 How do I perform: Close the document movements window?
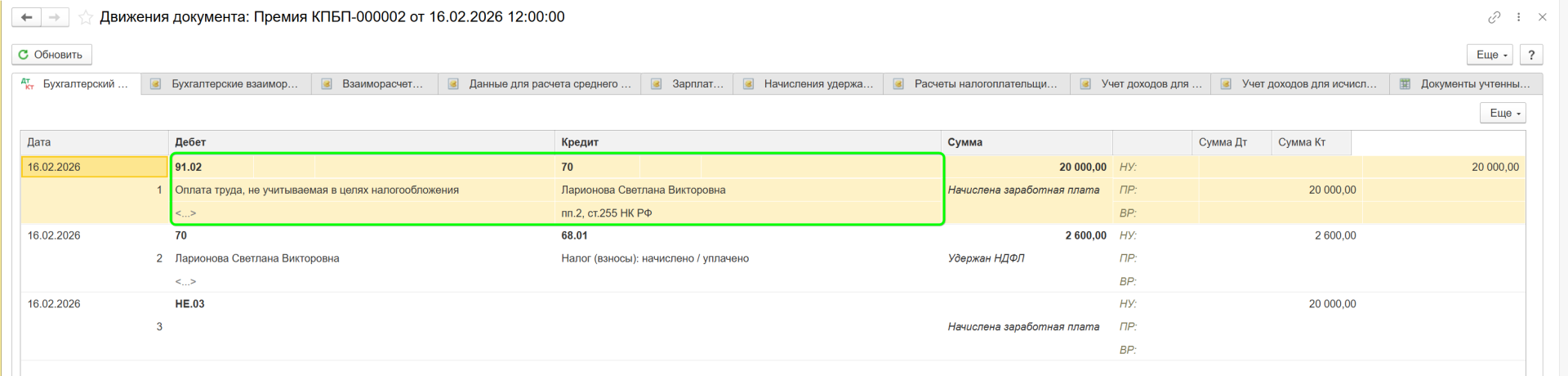point(1542,17)
